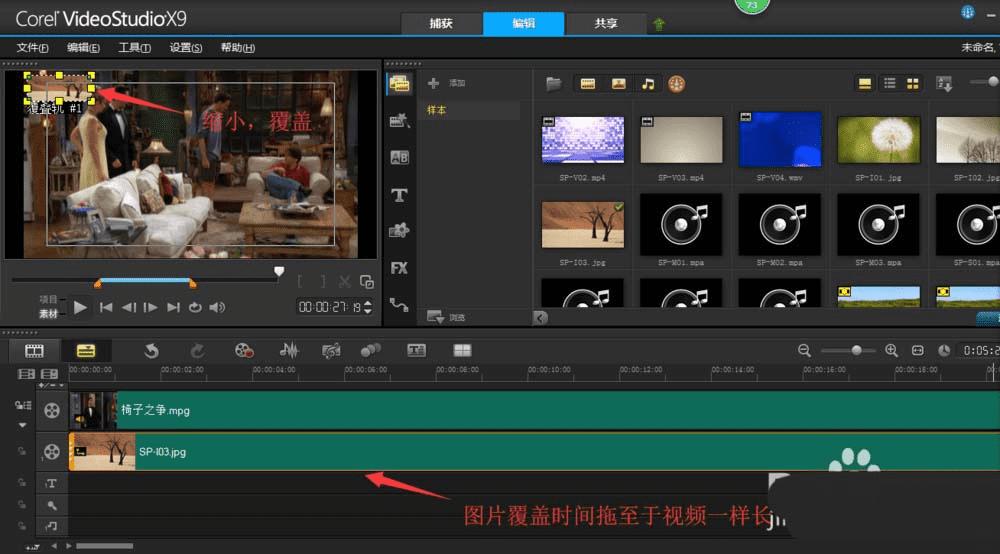Switch to Storyboard View
Screen dimensions: 1000x554
click(34, 351)
